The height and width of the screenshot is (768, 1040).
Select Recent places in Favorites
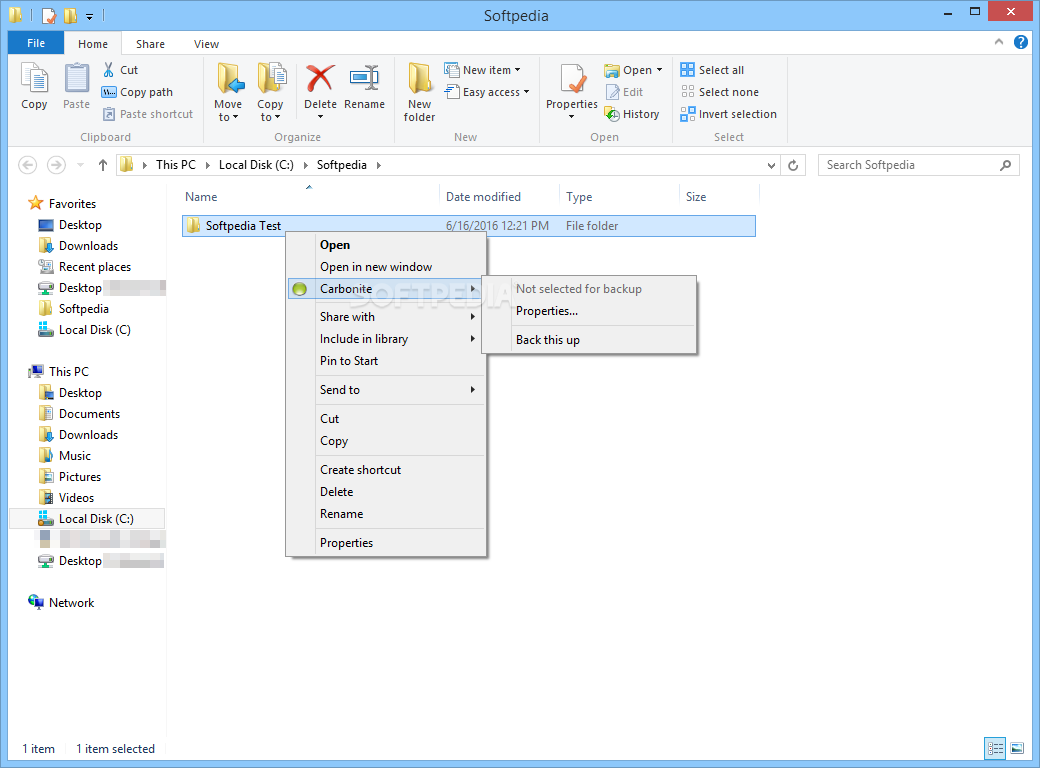(x=95, y=267)
